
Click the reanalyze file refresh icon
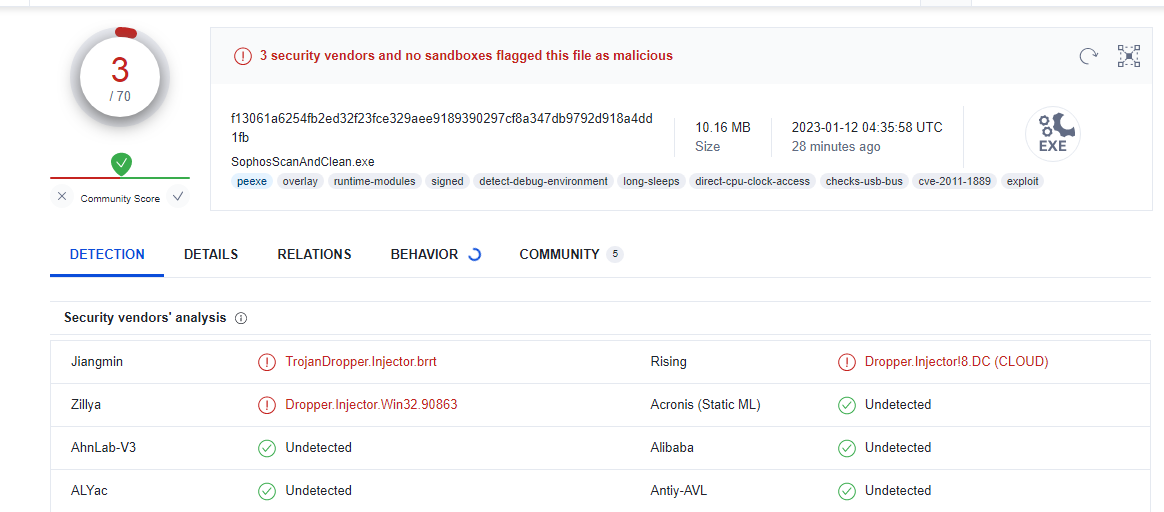pyautogui.click(x=1088, y=56)
